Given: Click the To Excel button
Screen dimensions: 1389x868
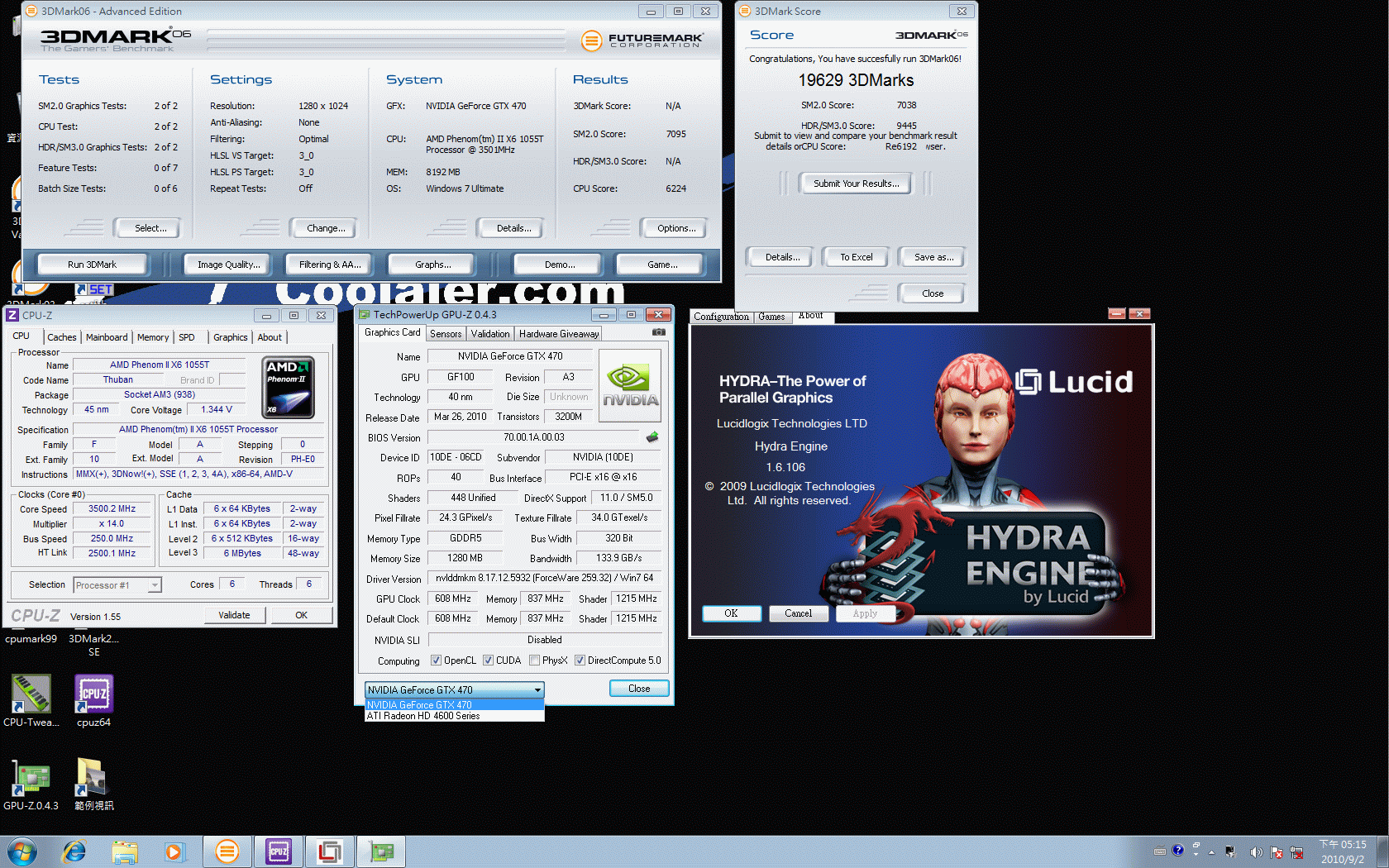Looking at the screenshot, I should [857, 257].
